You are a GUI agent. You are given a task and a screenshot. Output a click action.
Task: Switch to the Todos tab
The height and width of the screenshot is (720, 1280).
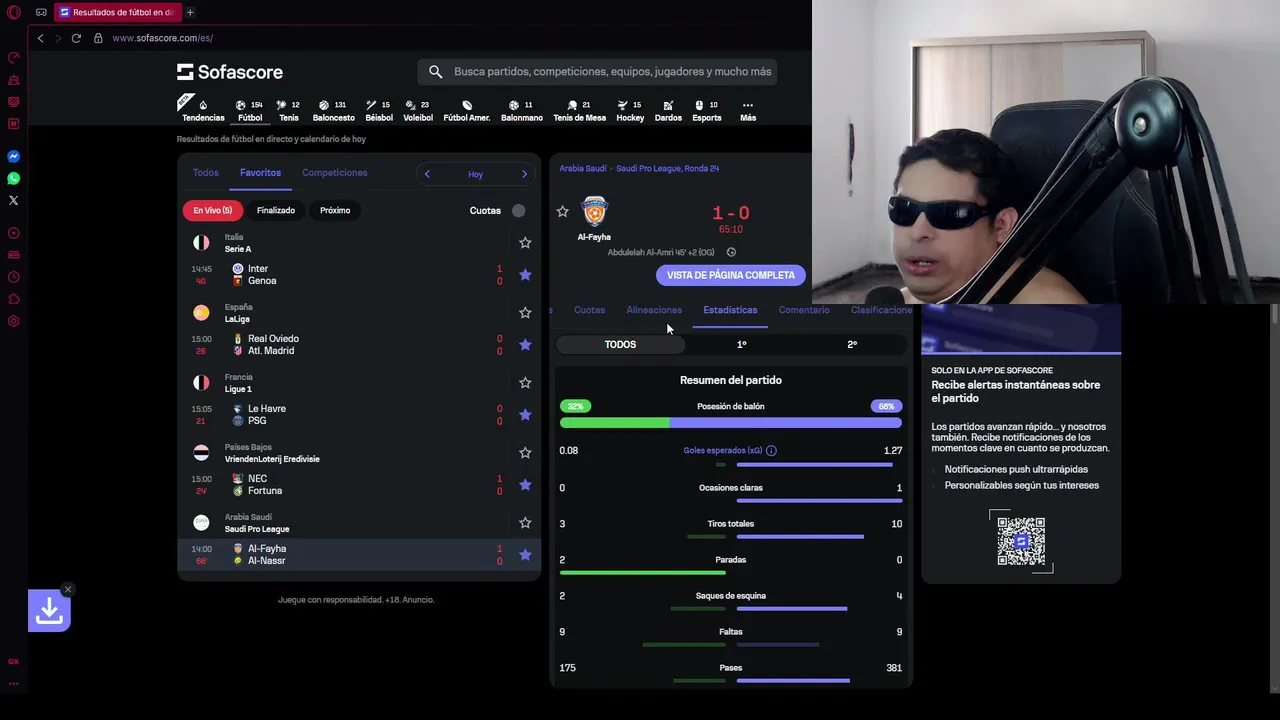(206, 173)
